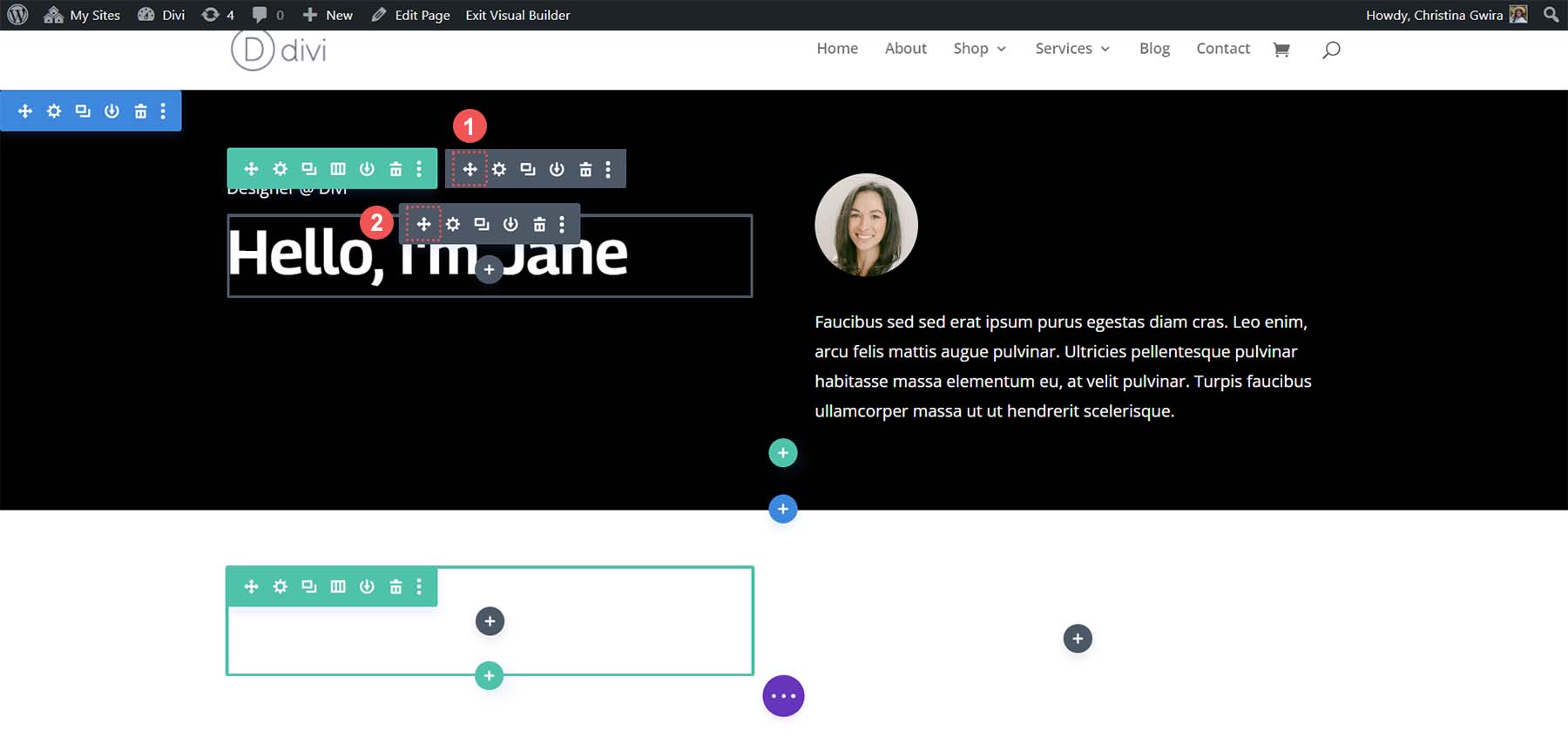This screenshot has width=1568, height=738.
Task: Expand the Shop dropdown menu
Action: (x=979, y=49)
